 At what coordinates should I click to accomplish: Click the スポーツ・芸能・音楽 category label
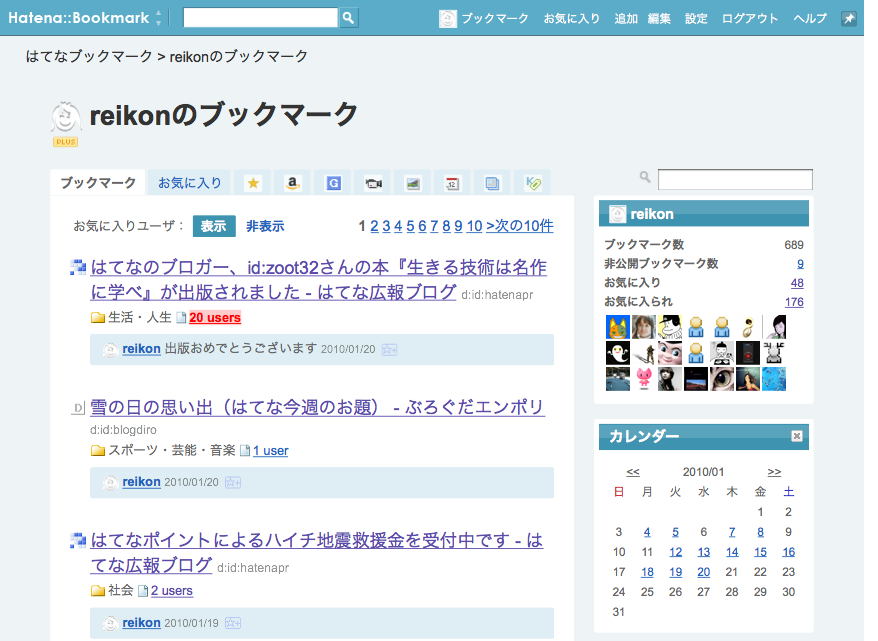click(171, 451)
